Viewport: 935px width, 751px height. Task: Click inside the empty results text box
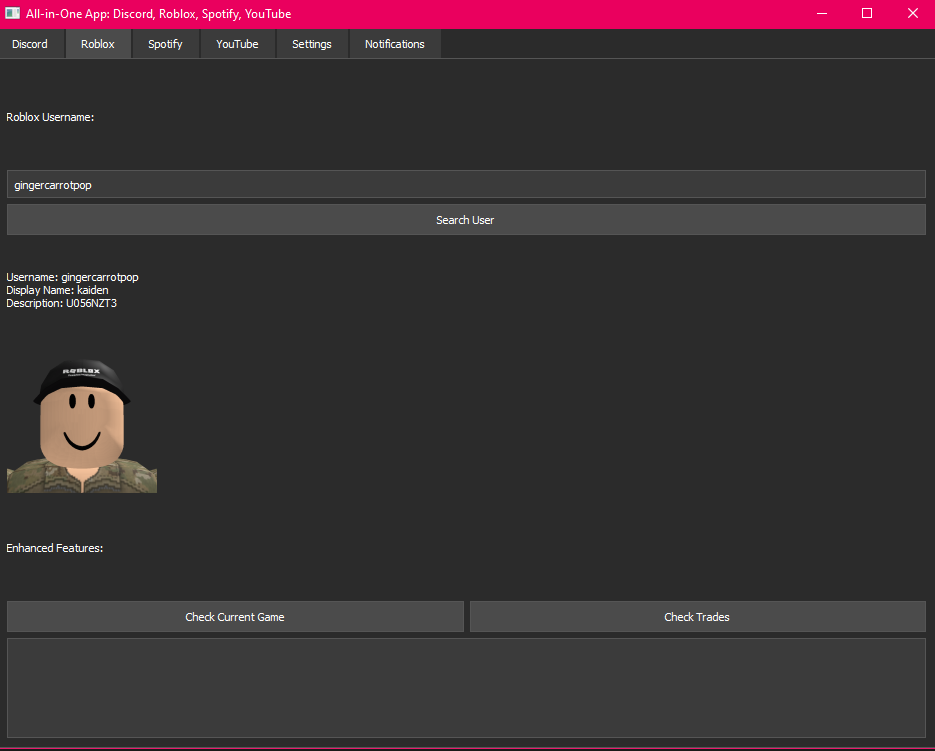click(x=466, y=688)
